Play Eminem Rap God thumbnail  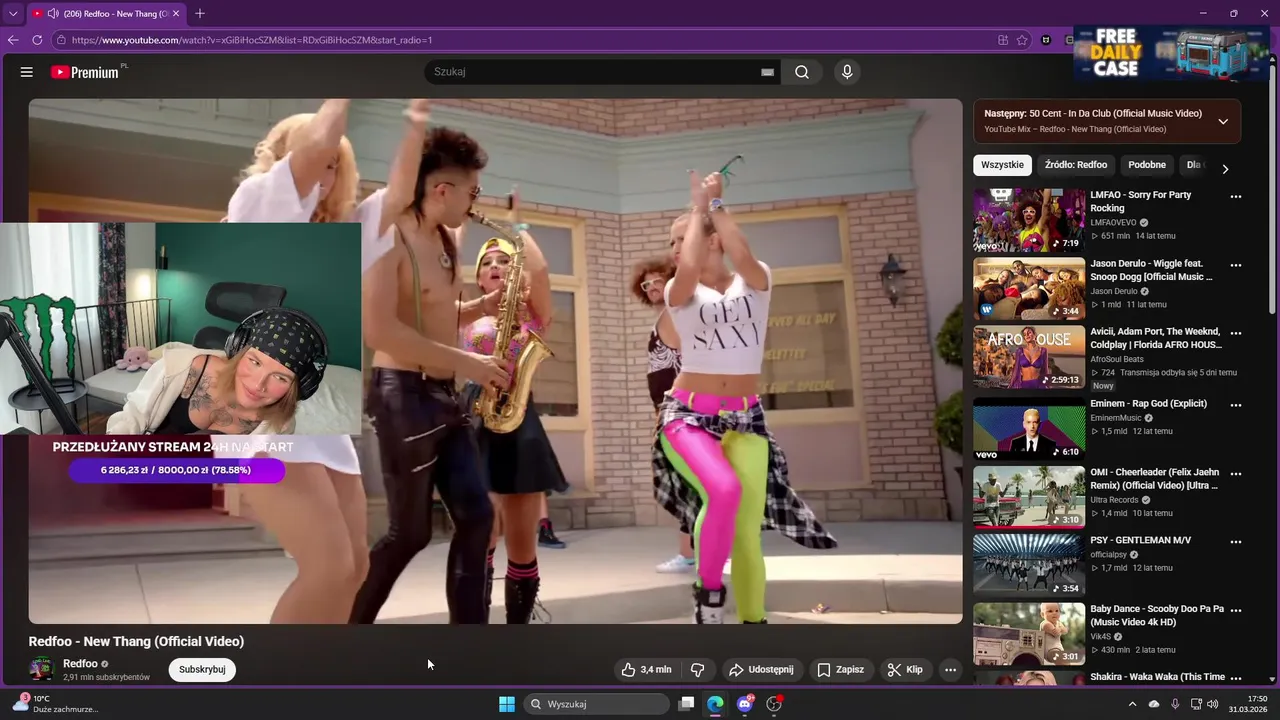[x=1029, y=428]
